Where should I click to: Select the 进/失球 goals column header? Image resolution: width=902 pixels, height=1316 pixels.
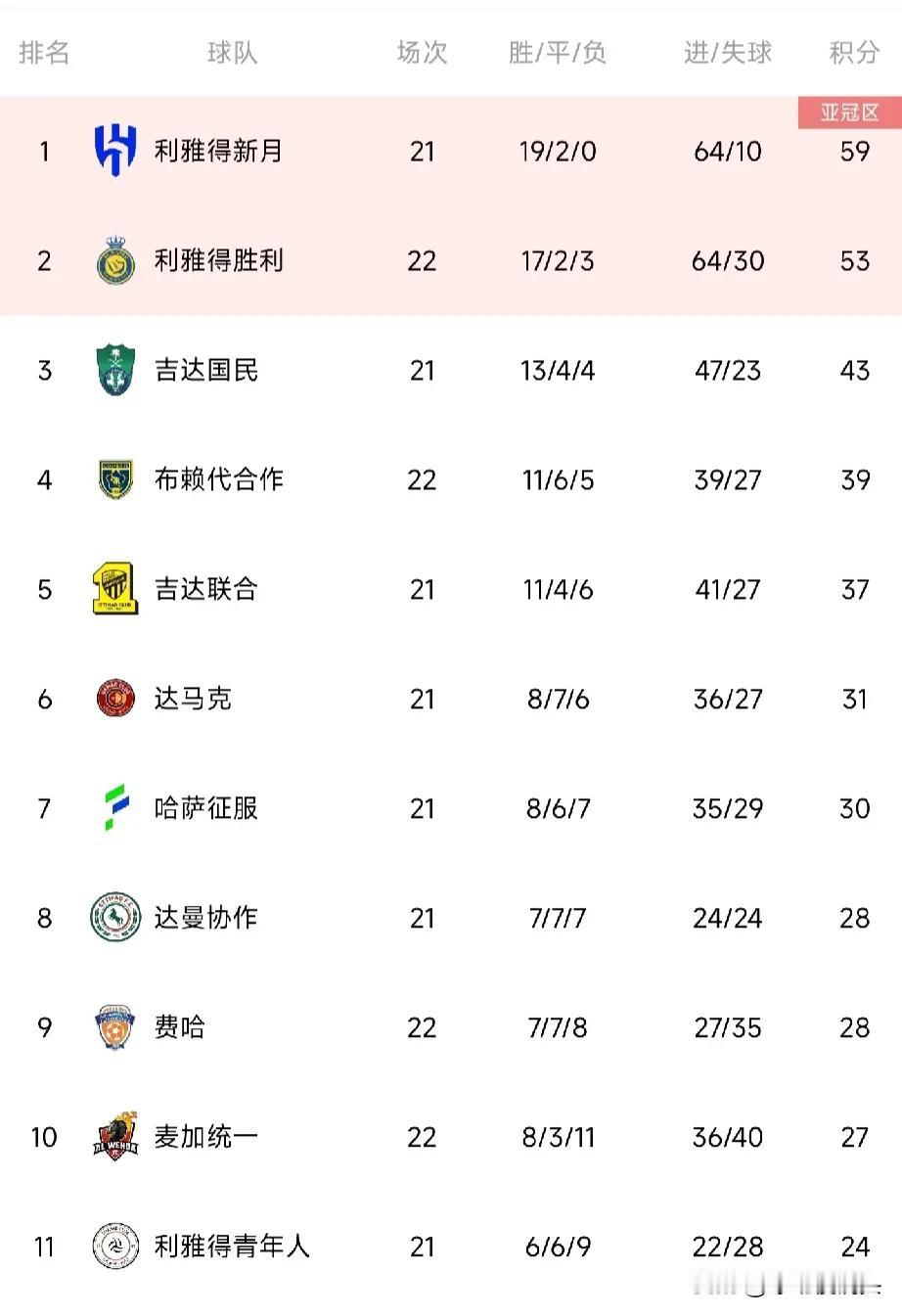tap(728, 53)
